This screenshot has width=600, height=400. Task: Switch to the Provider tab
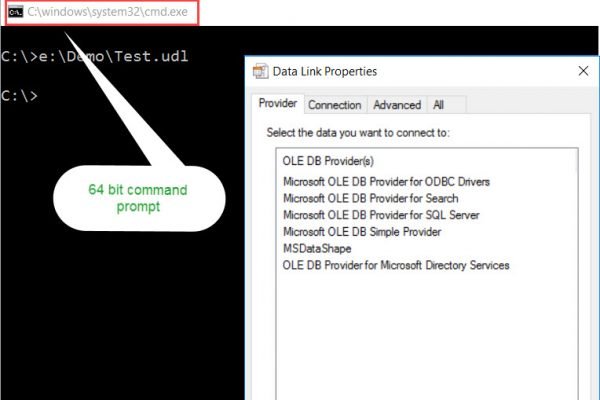pos(277,104)
